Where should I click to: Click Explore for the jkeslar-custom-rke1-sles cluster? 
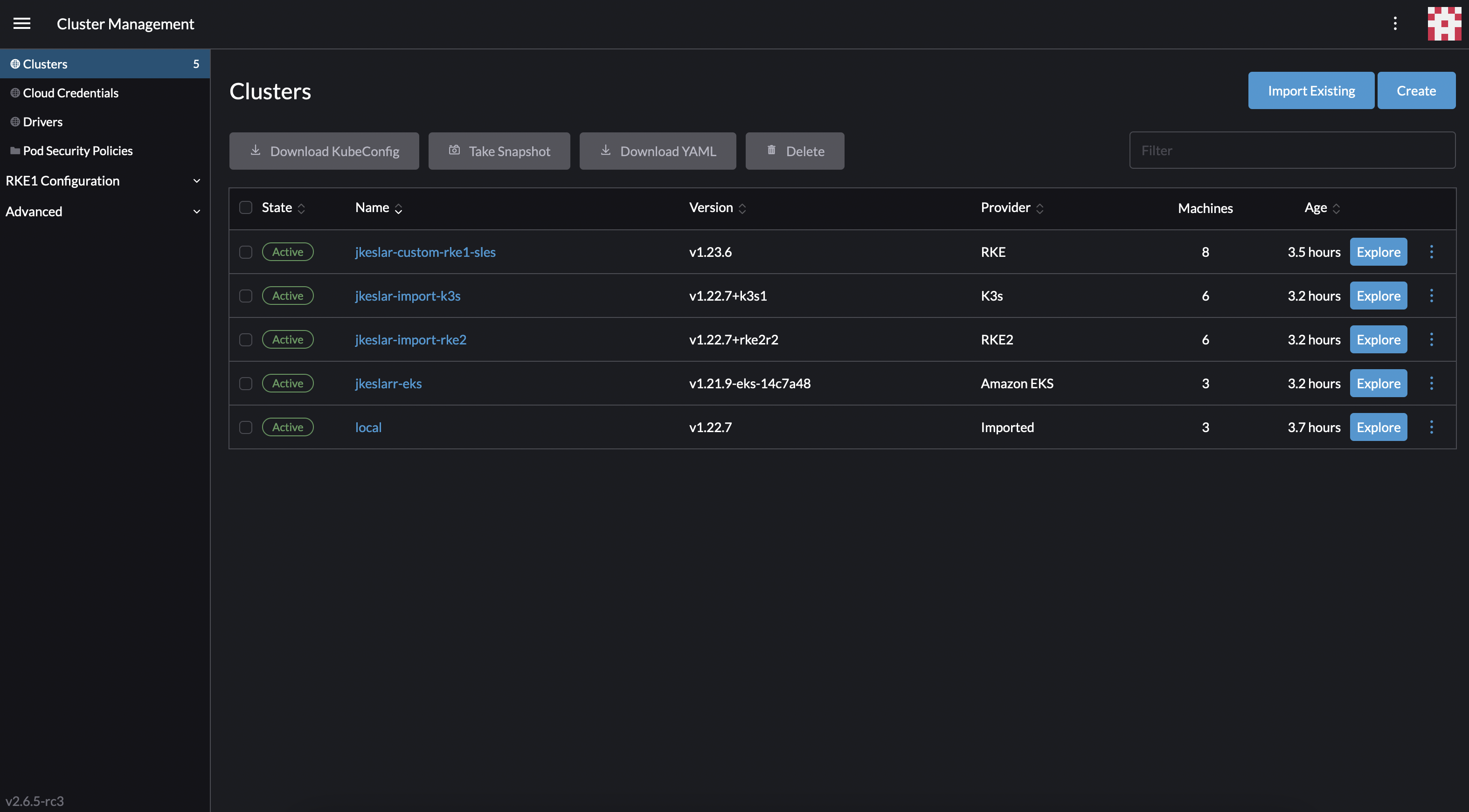[1379, 252]
